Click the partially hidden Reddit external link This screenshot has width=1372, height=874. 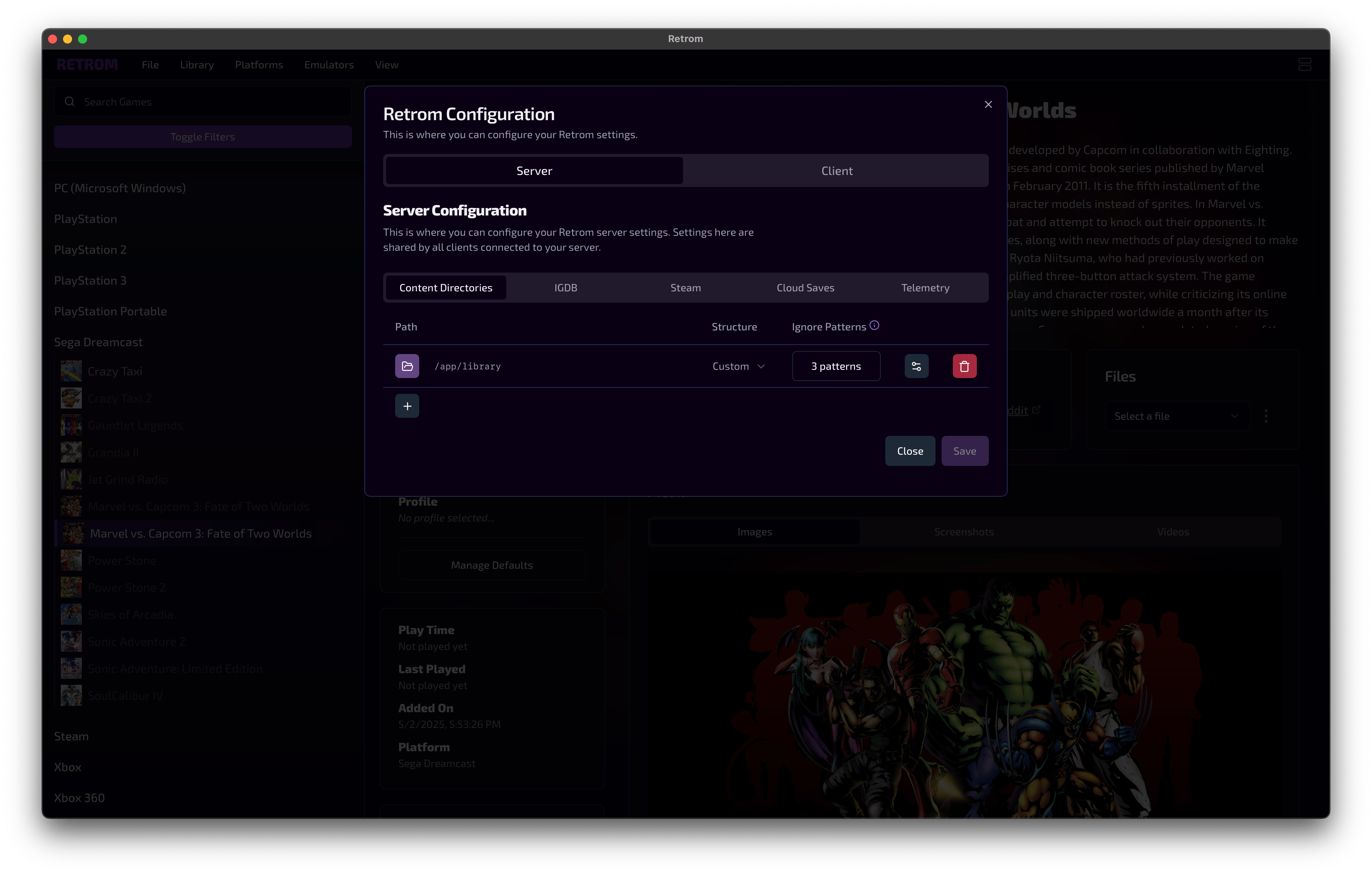tap(1023, 410)
